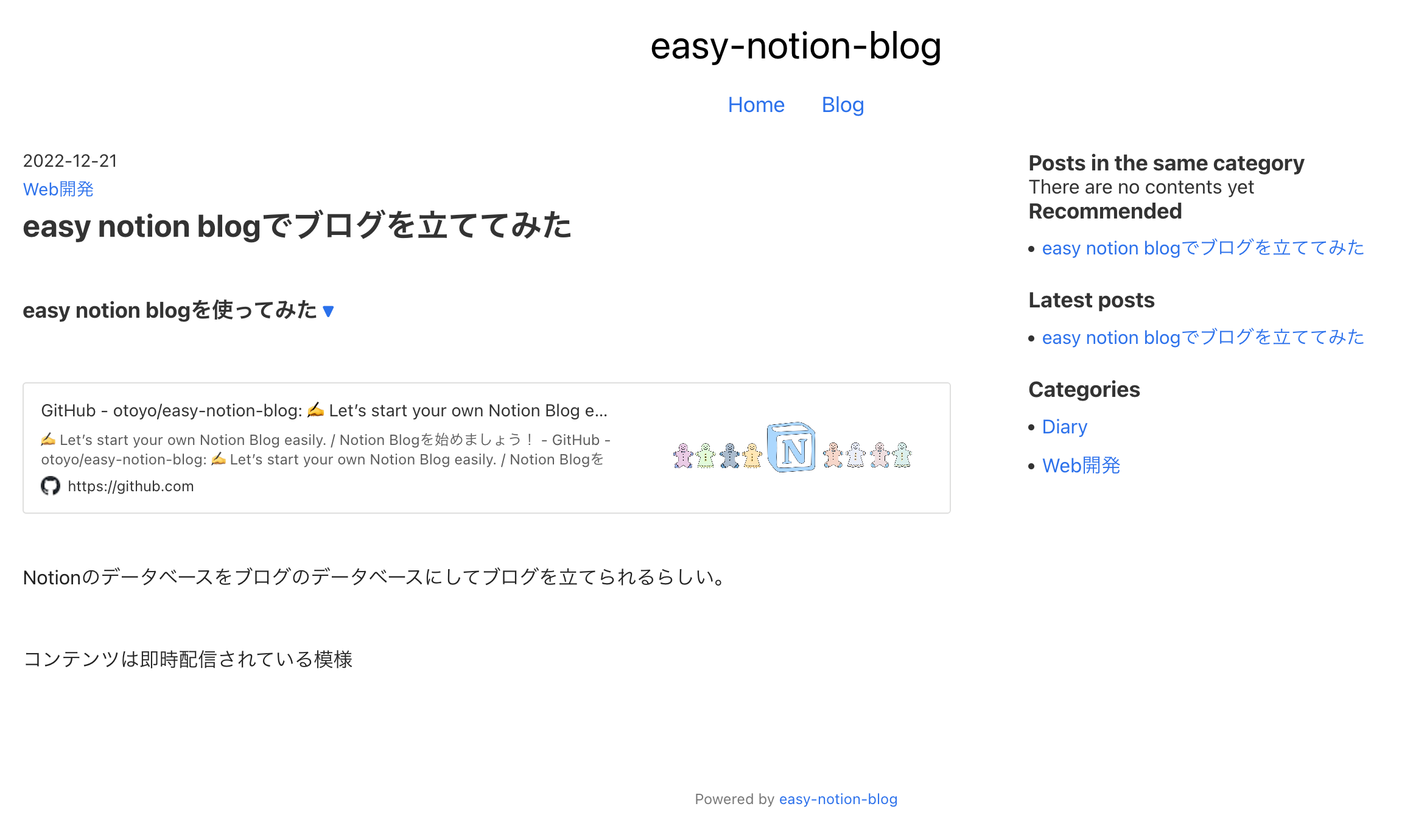Open the Home navigation link
Screen dimensions: 1427x840
pos(756,105)
